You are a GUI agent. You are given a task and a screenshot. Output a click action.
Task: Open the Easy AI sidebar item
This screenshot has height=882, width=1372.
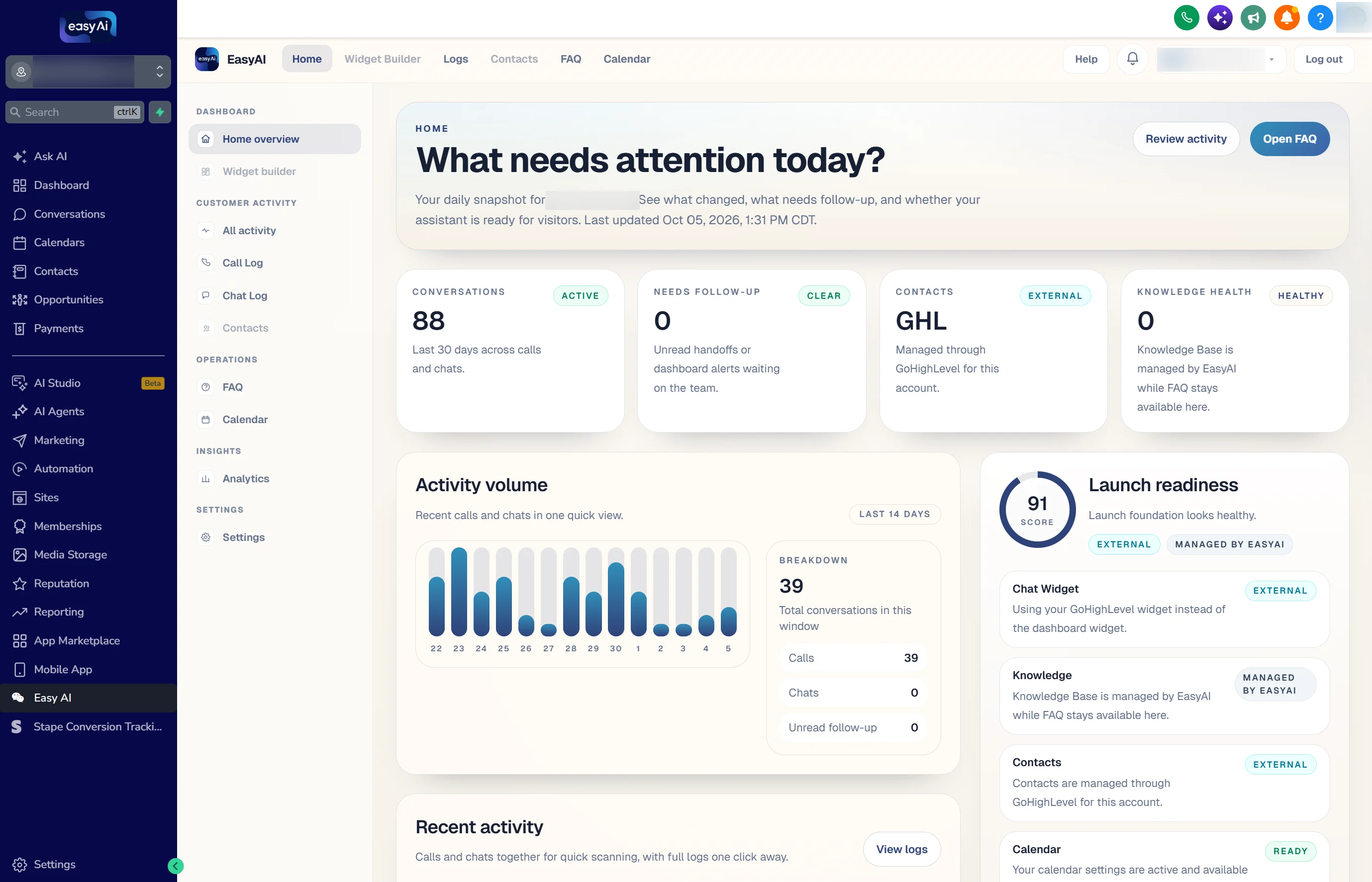tap(88, 698)
